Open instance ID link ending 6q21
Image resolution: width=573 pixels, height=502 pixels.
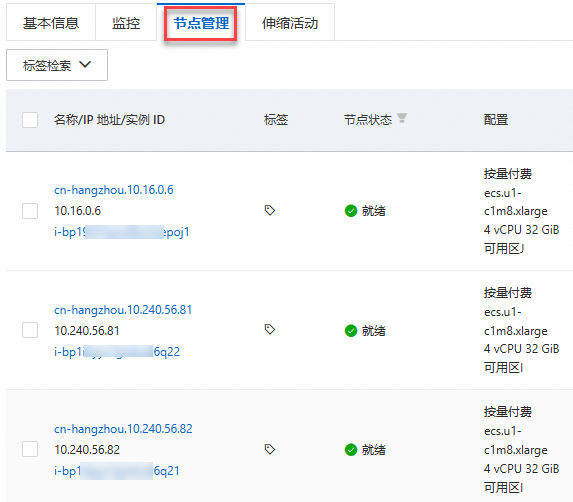117,471
